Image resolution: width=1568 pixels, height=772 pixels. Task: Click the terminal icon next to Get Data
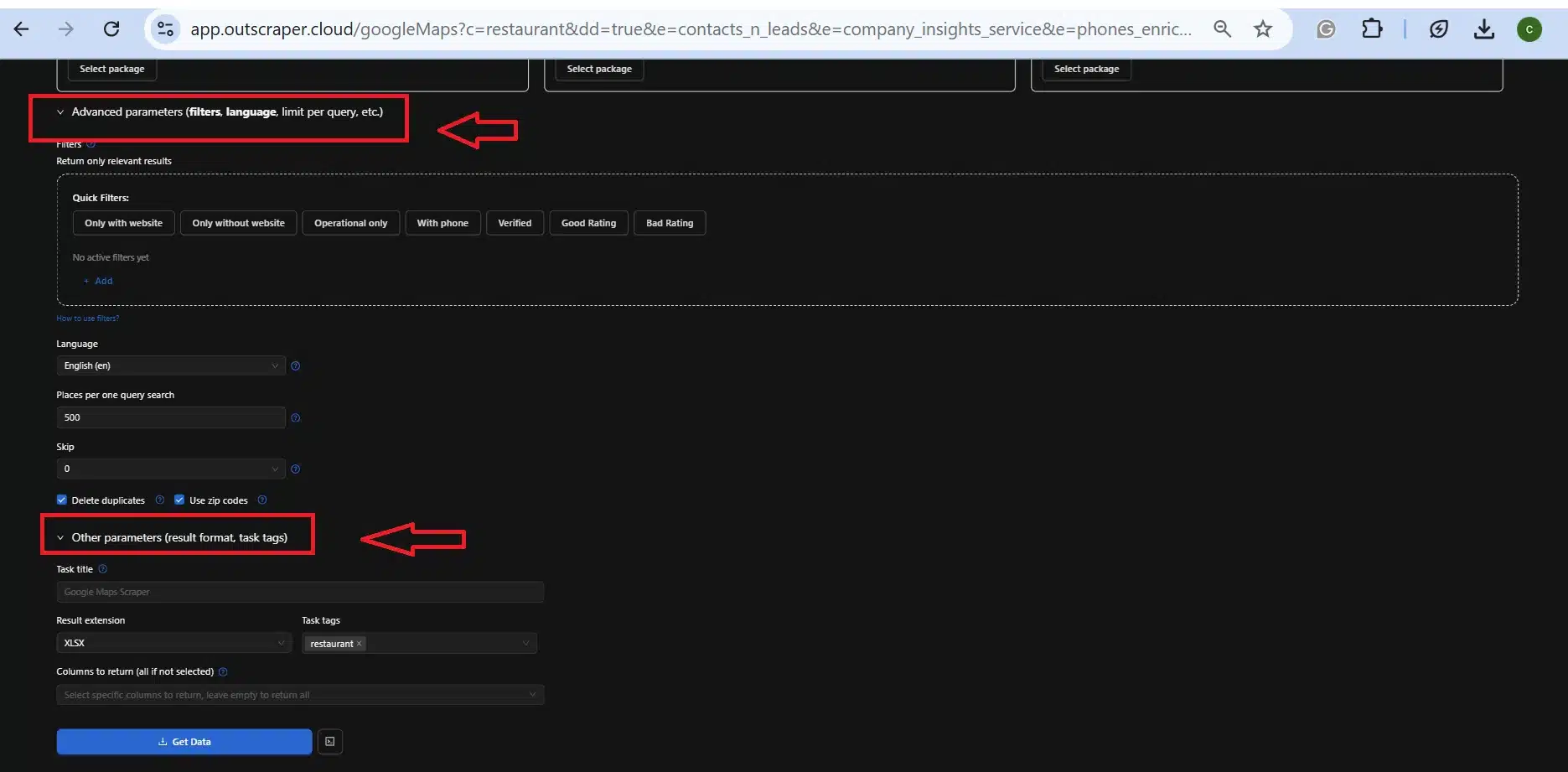(x=330, y=742)
